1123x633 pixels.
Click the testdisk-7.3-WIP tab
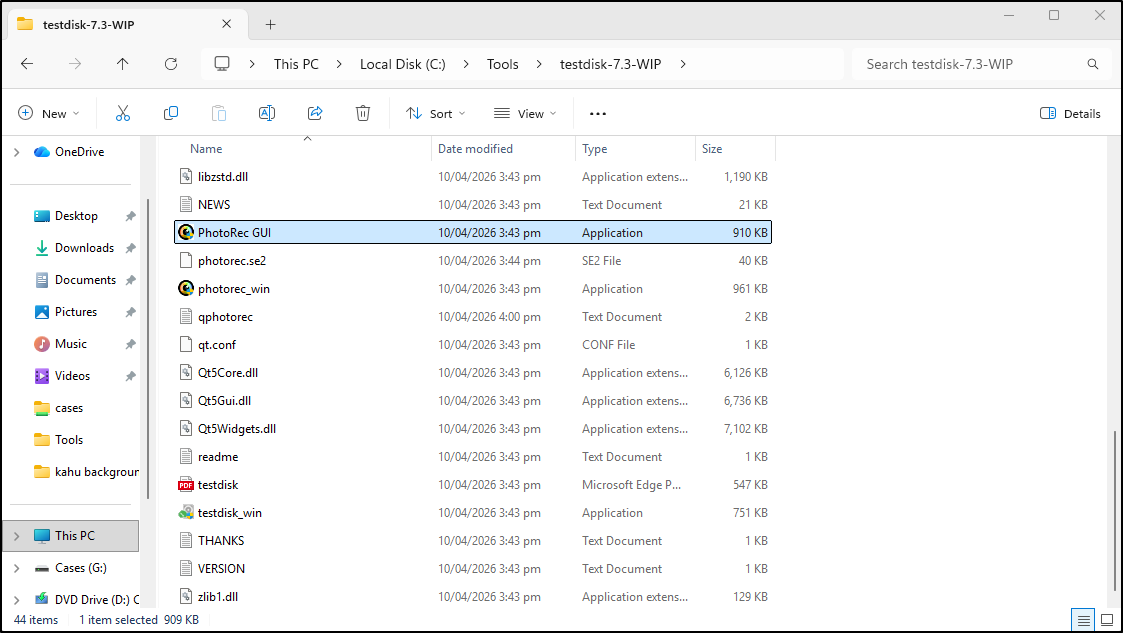click(125, 24)
